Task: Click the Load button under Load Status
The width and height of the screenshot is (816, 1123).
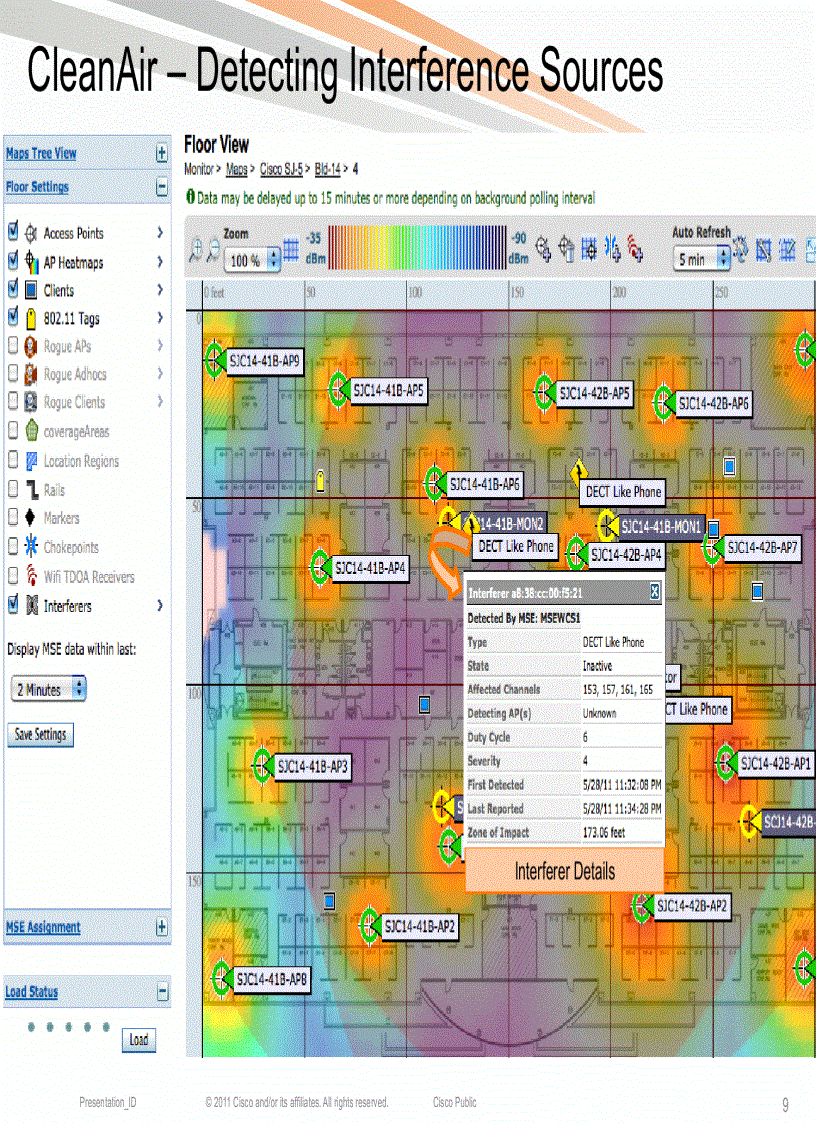Action: [x=138, y=1040]
